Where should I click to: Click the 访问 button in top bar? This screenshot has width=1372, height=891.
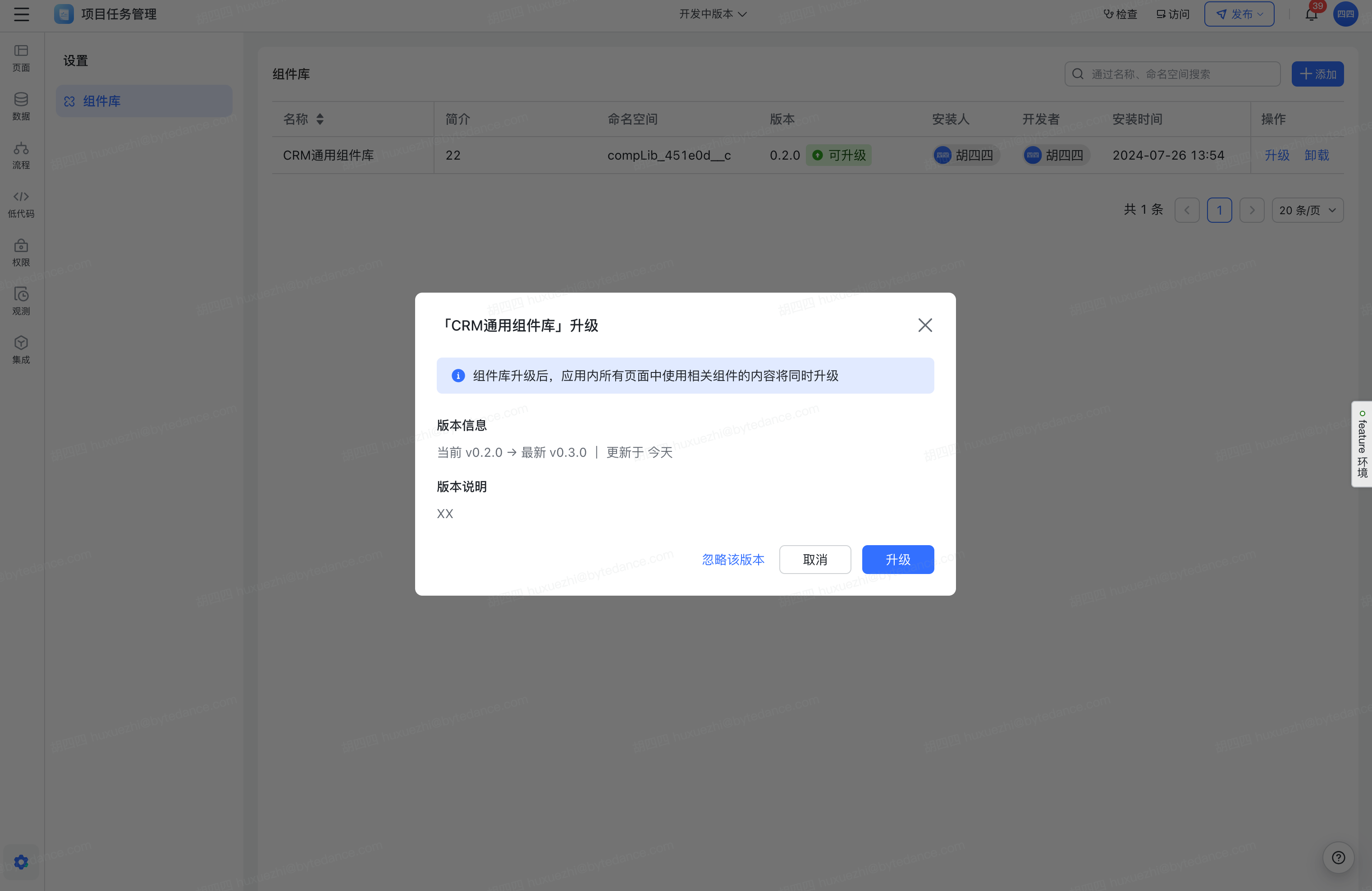coord(1172,14)
